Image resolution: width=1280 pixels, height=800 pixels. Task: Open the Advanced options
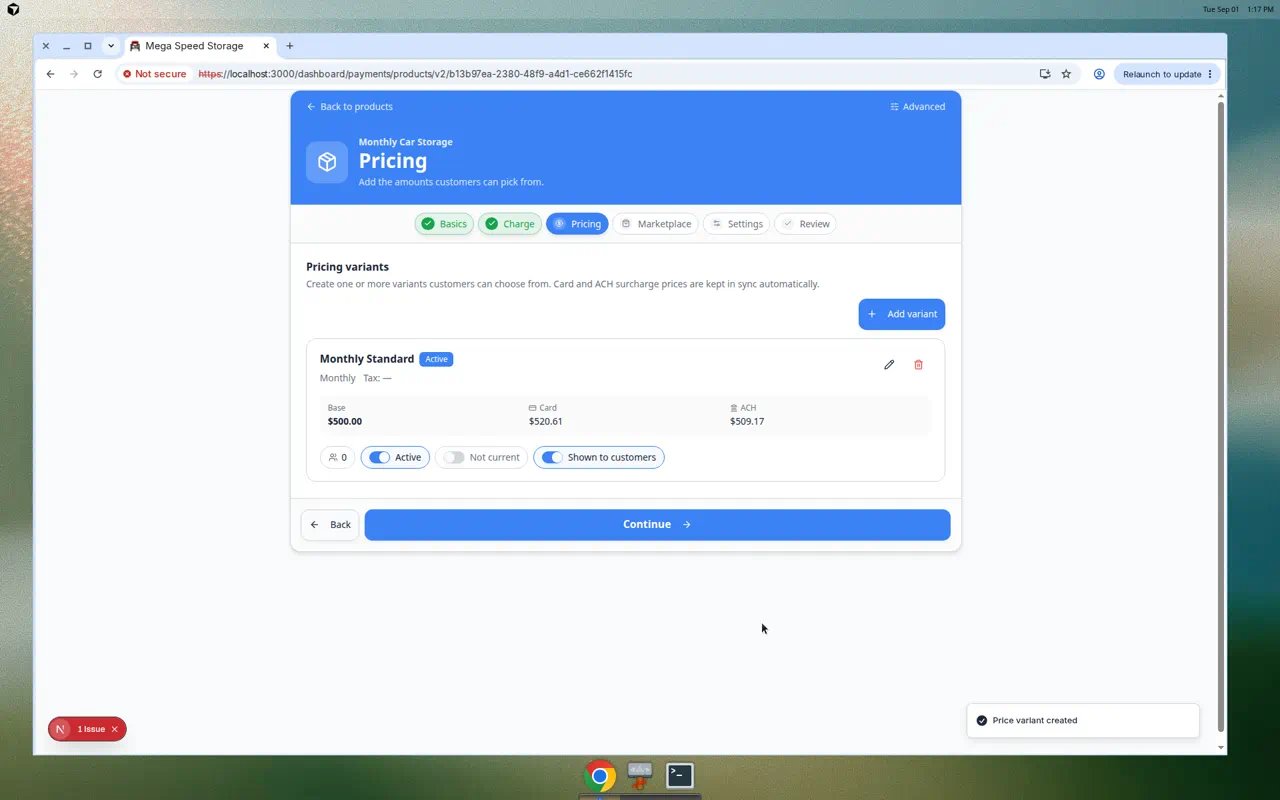[917, 107]
